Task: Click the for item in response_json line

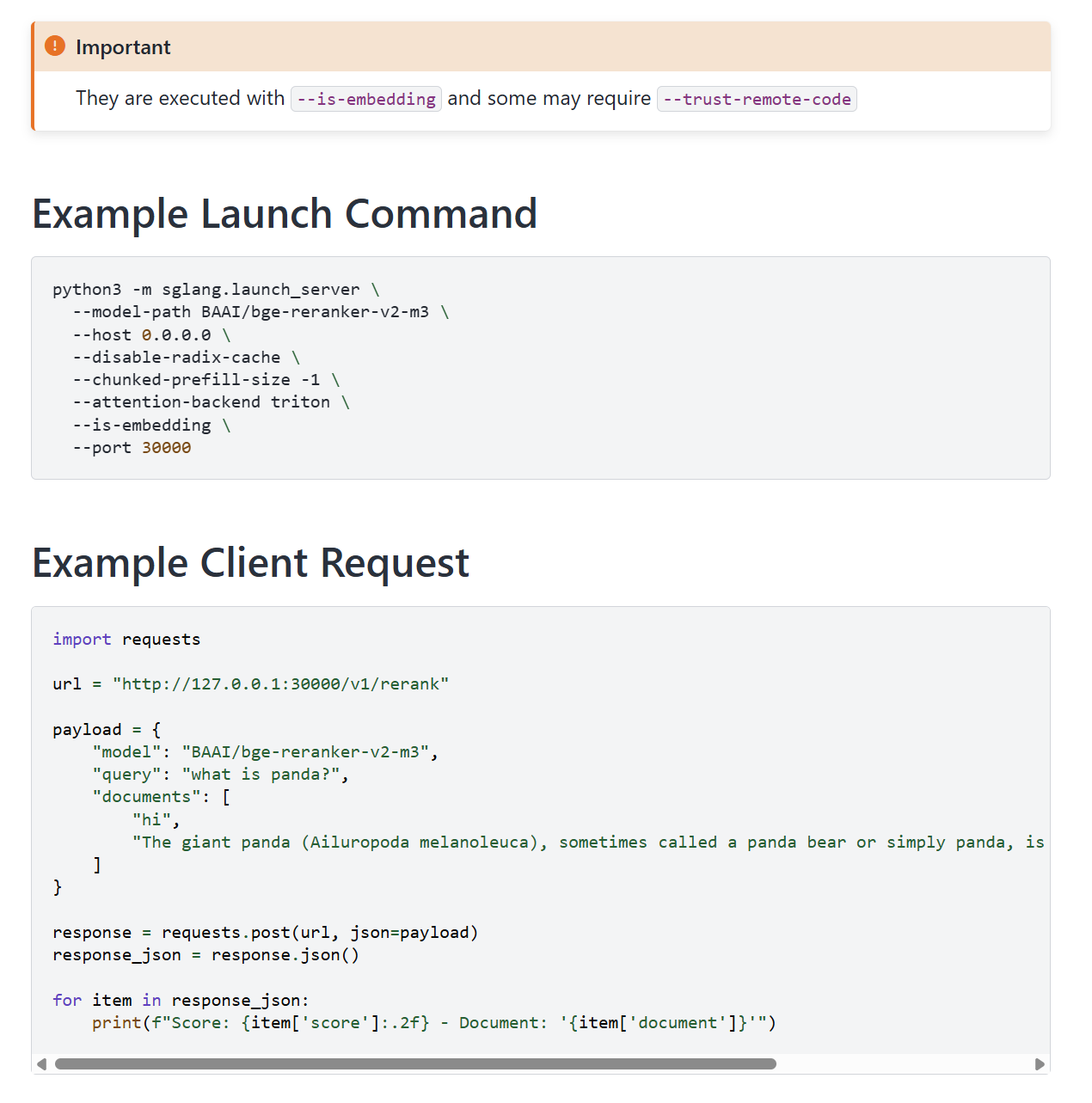Action: pos(181,1001)
